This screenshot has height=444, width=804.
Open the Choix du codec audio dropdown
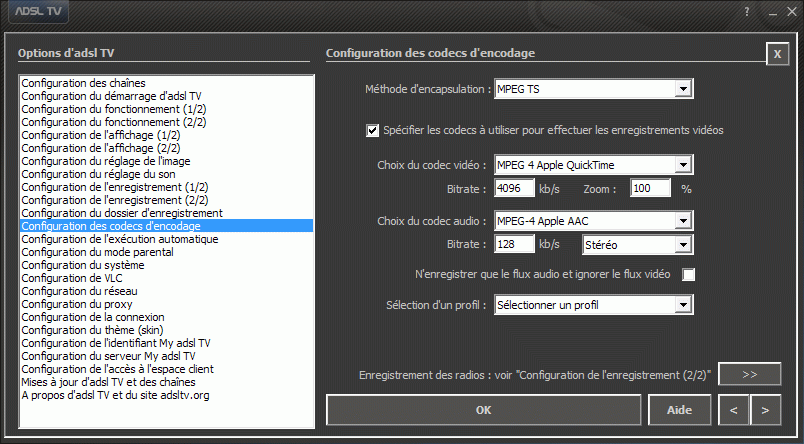coord(594,220)
